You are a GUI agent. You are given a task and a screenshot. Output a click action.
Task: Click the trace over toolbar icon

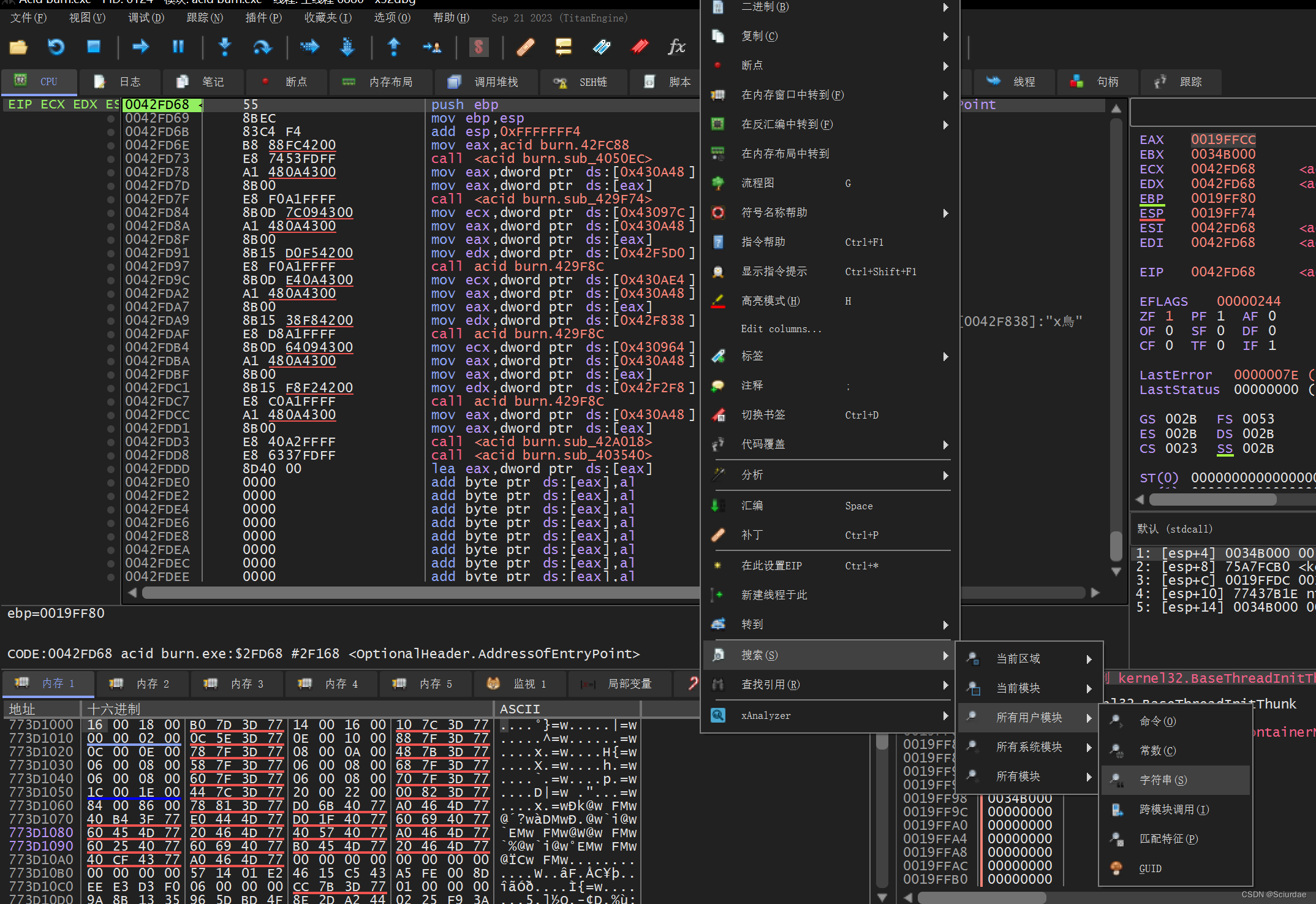[x=347, y=47]
